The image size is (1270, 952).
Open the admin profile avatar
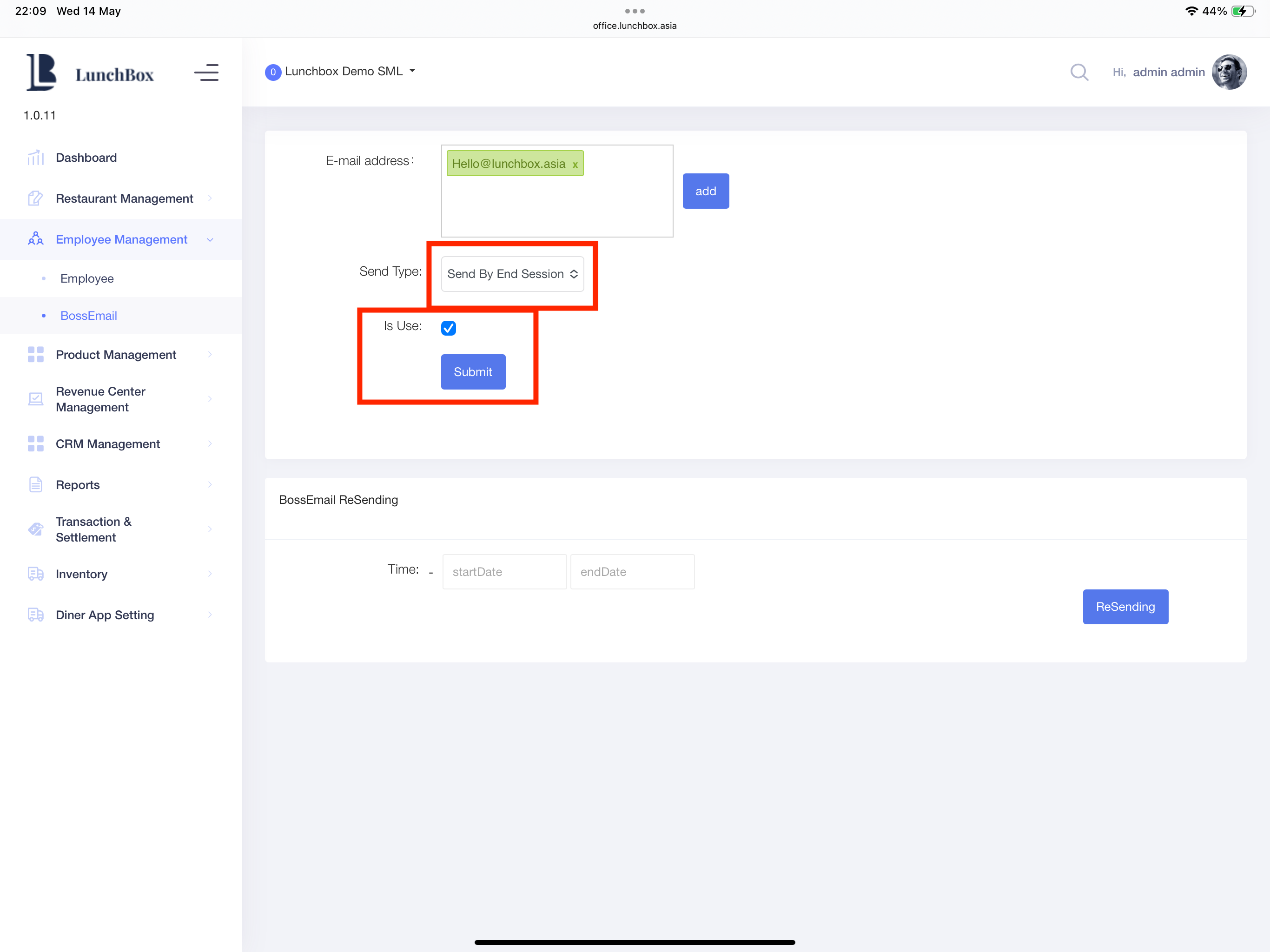pyautogui.click(x=1229, y=73)
